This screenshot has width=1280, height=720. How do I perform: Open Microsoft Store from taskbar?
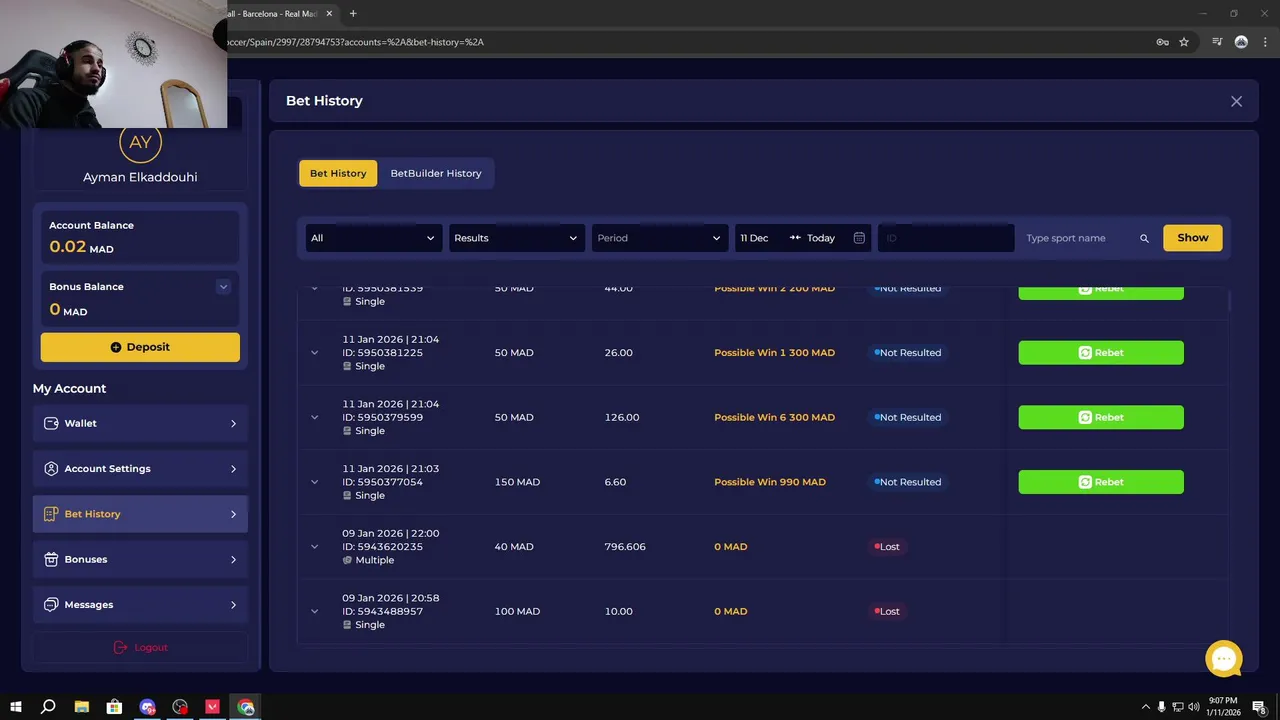(x=115, y=707)
